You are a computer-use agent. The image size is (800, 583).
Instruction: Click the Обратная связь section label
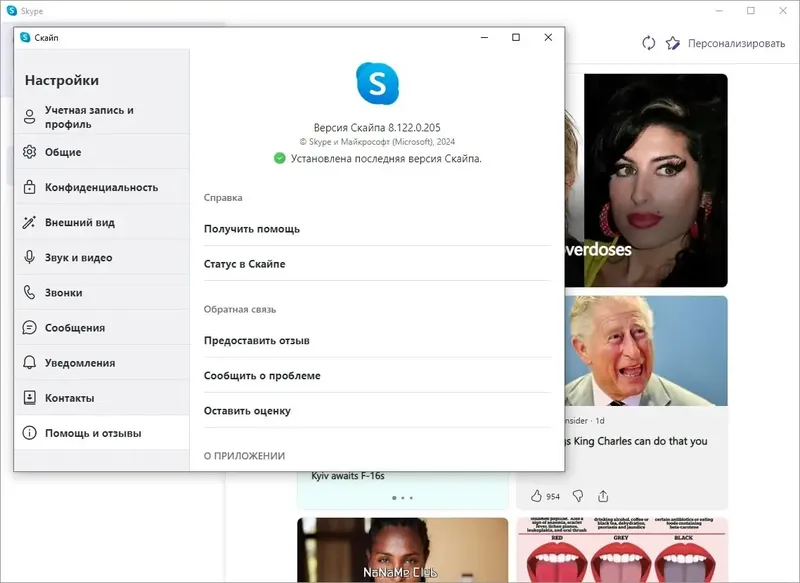click(240, 309)
